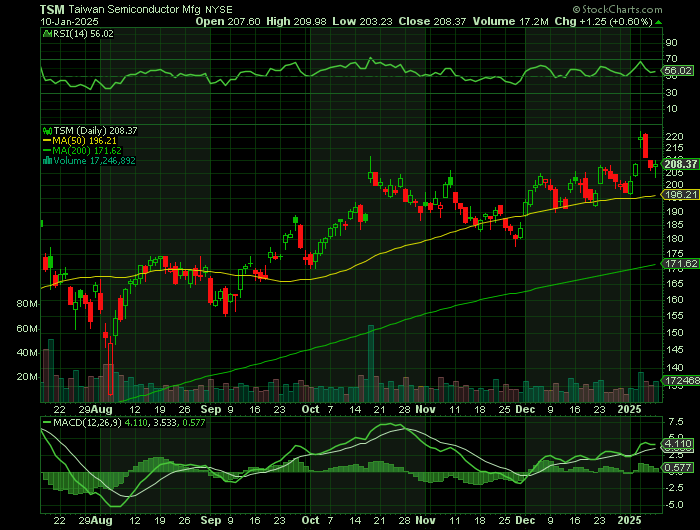
Task: Click 2025 on the bottom MACD date axis
Action: click(x=629, y=520)
